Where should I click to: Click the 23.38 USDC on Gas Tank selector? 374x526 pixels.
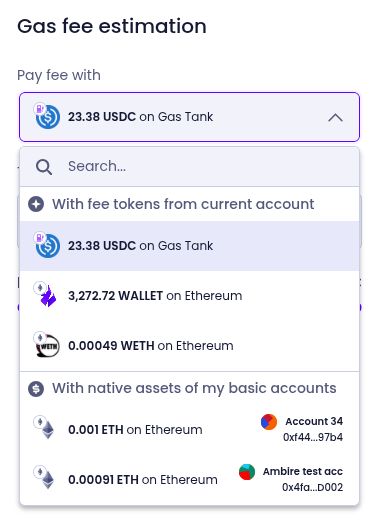coord(190,117)
